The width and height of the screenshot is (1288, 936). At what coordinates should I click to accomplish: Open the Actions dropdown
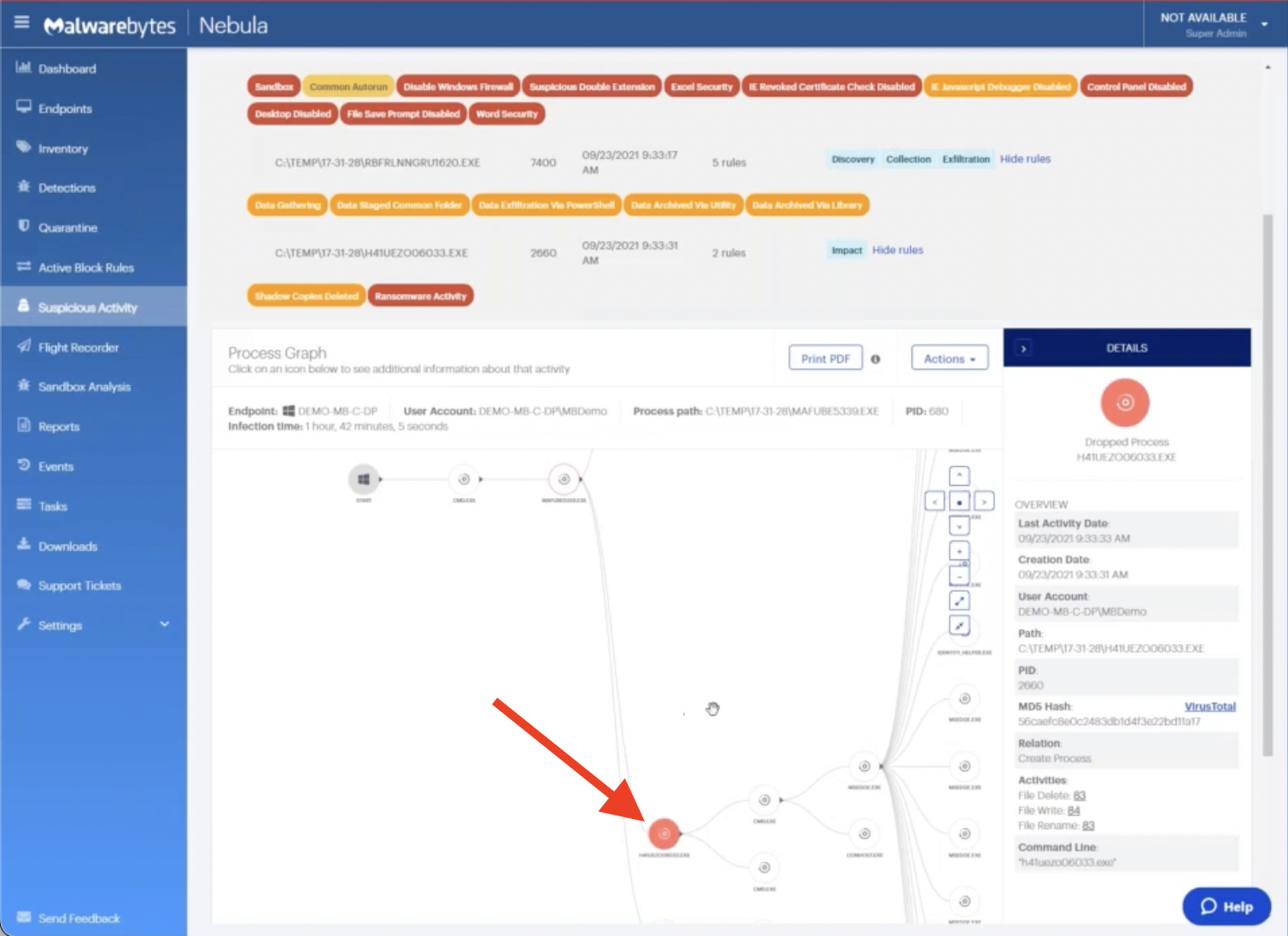[x=949, y=359]
